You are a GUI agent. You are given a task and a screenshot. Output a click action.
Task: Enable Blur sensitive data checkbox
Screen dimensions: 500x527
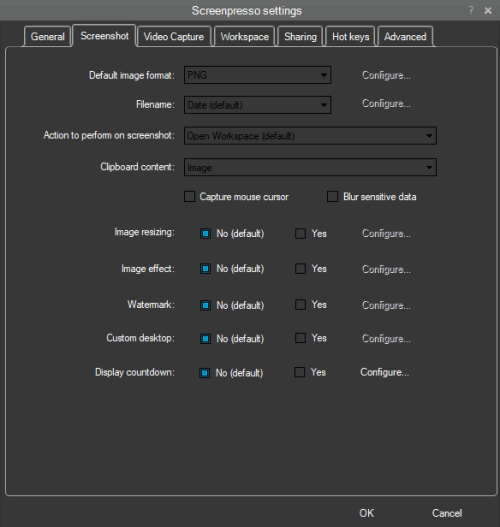333,197
